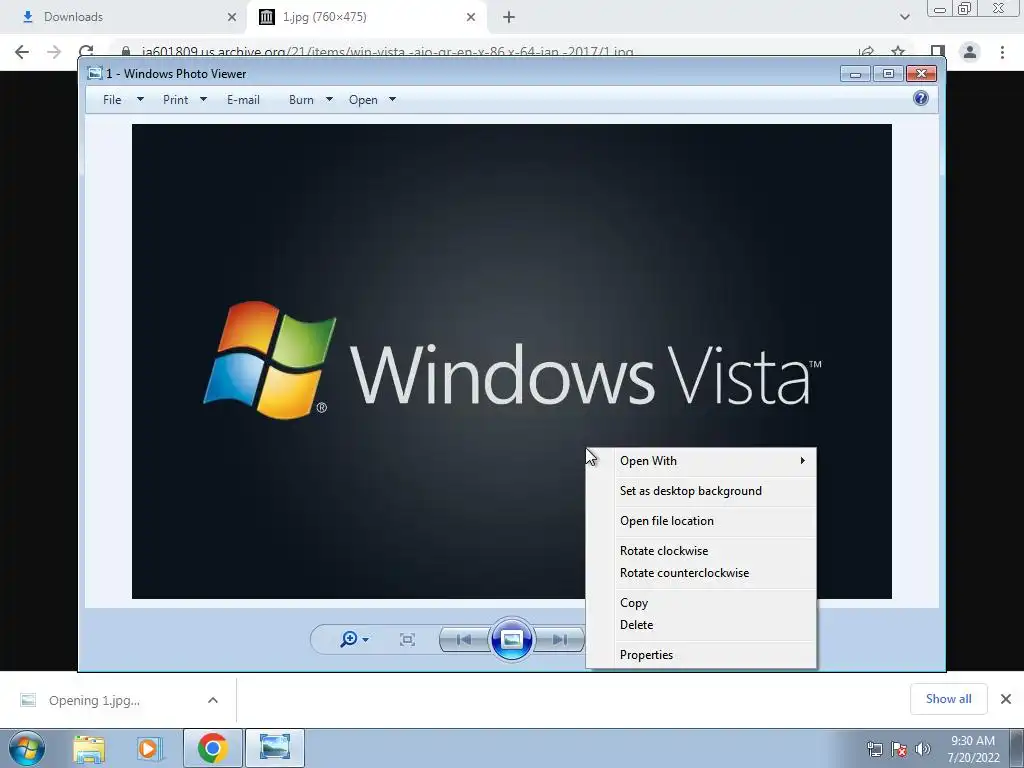The image size is (1024, 768).
Task: Open the Windows Start orb
Action: click(x=27, y=748)
